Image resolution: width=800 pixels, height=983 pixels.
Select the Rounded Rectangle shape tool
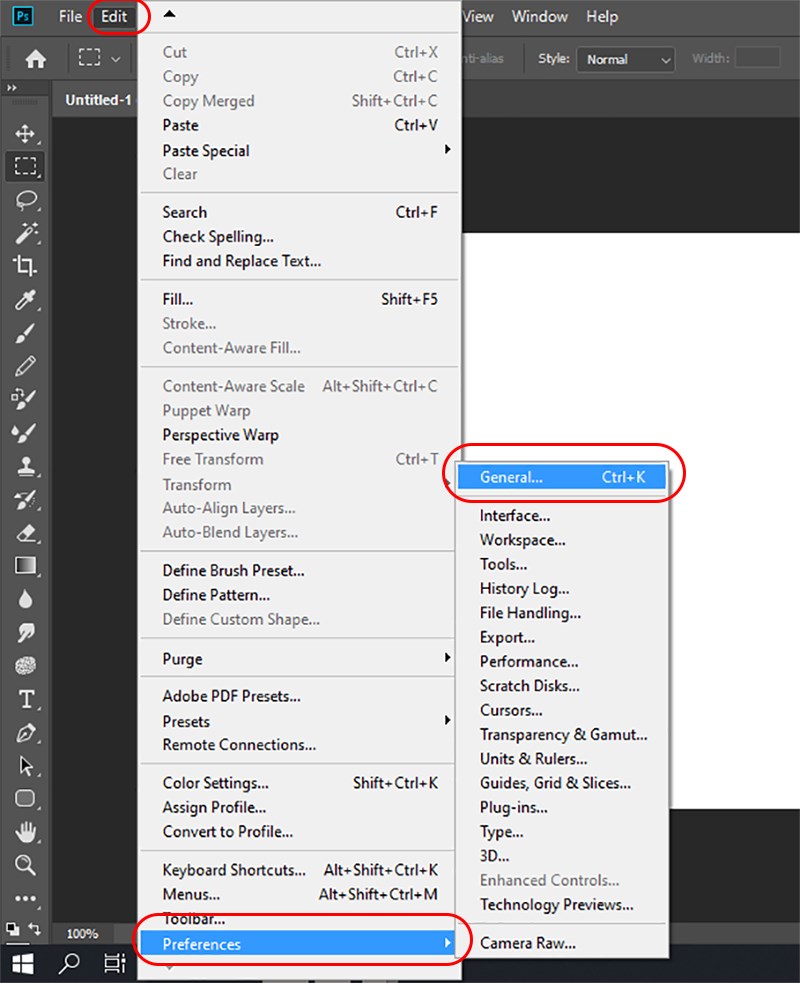25,799
